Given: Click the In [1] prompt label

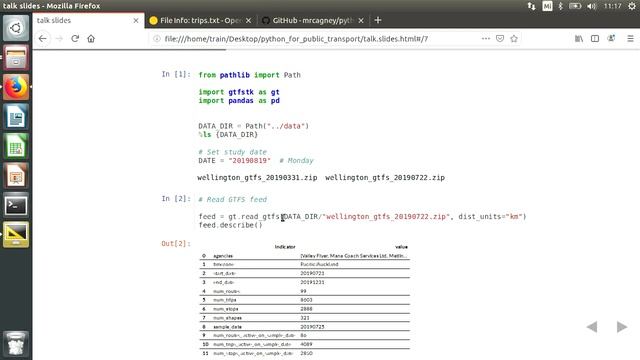Looking at the screenshot, I should click(x=176, y=74).
